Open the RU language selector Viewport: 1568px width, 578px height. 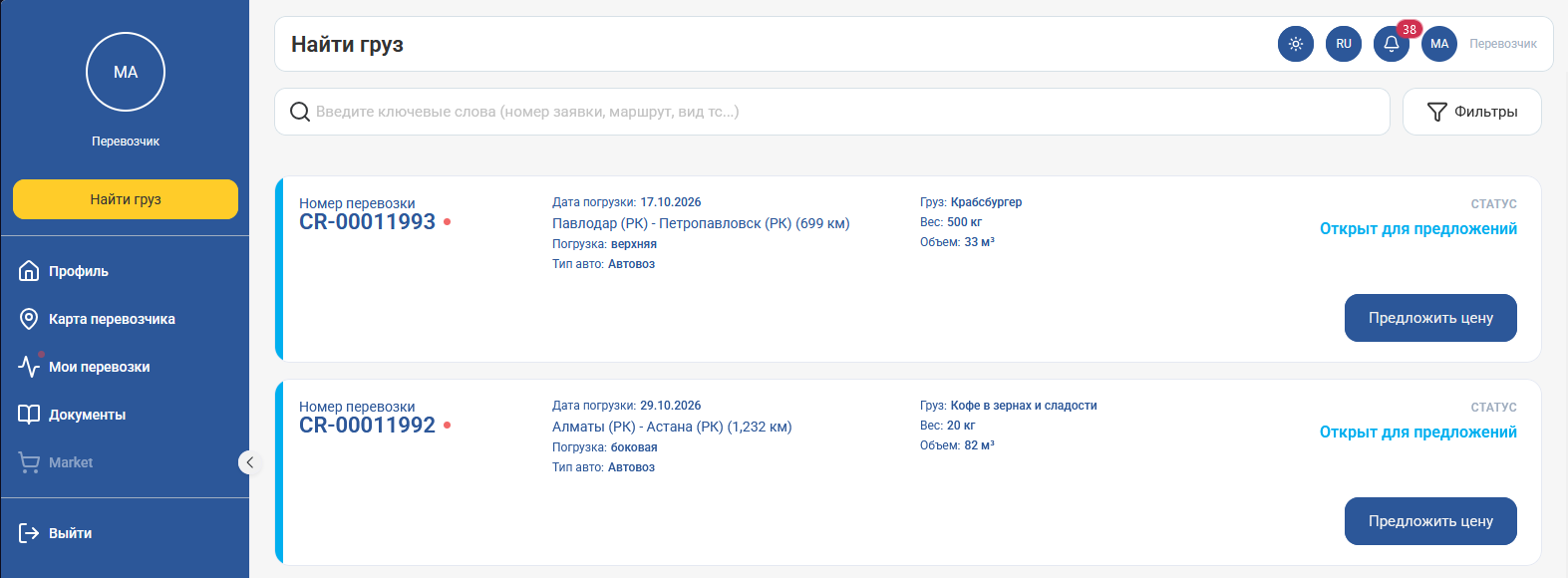(x=1344, y=44)
